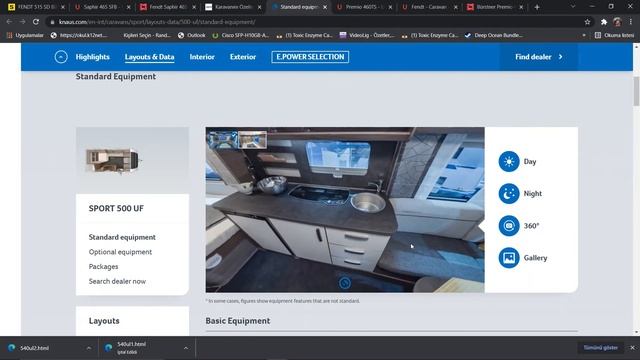This screenshot has height=360, width=640.
Task: Close the downloads bar
Action: click(632, 348)
